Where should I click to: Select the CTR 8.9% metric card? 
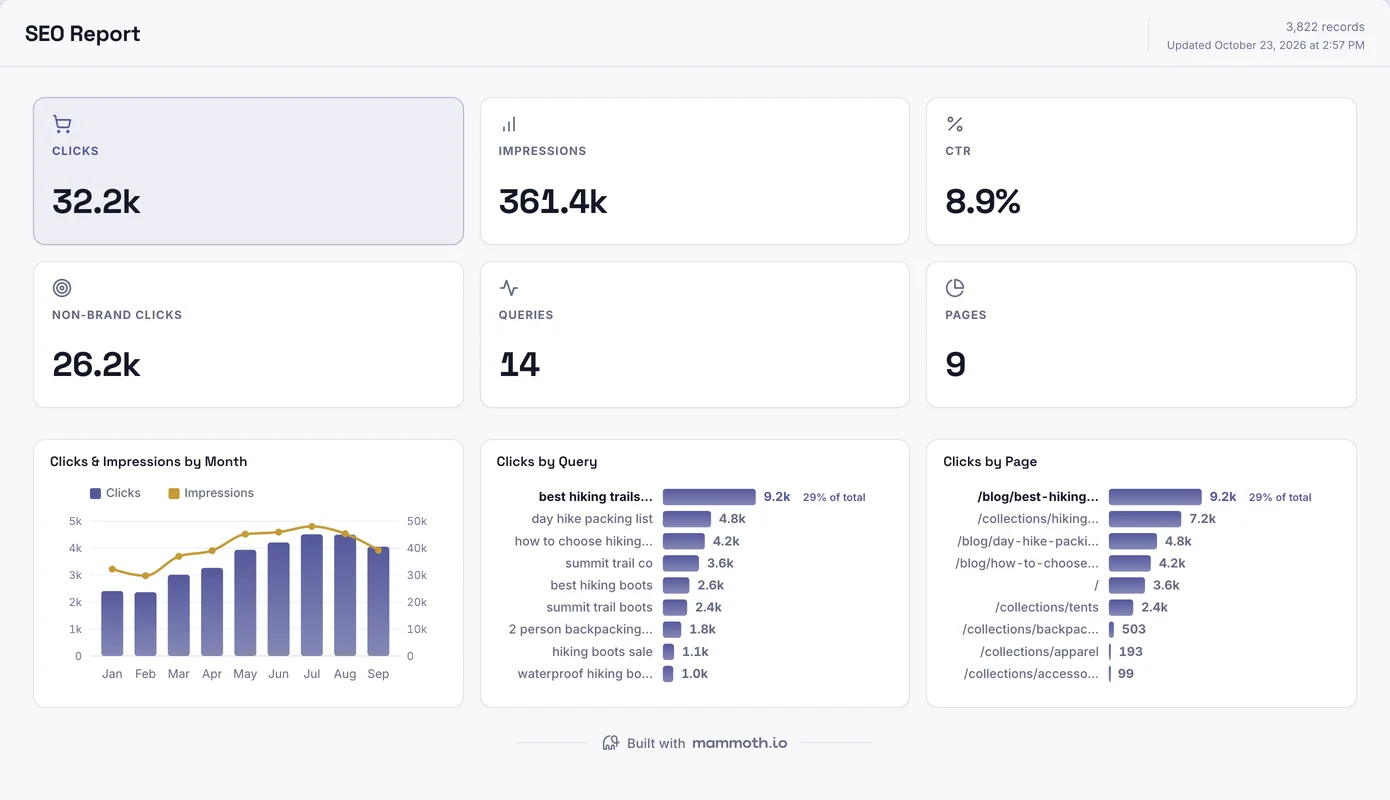tap(1141, 171)
